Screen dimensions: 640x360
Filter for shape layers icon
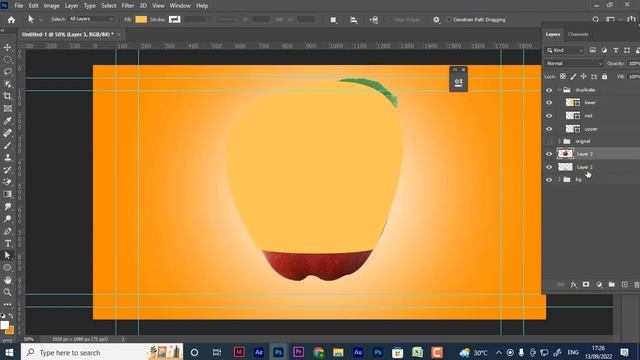click(627, 50)
